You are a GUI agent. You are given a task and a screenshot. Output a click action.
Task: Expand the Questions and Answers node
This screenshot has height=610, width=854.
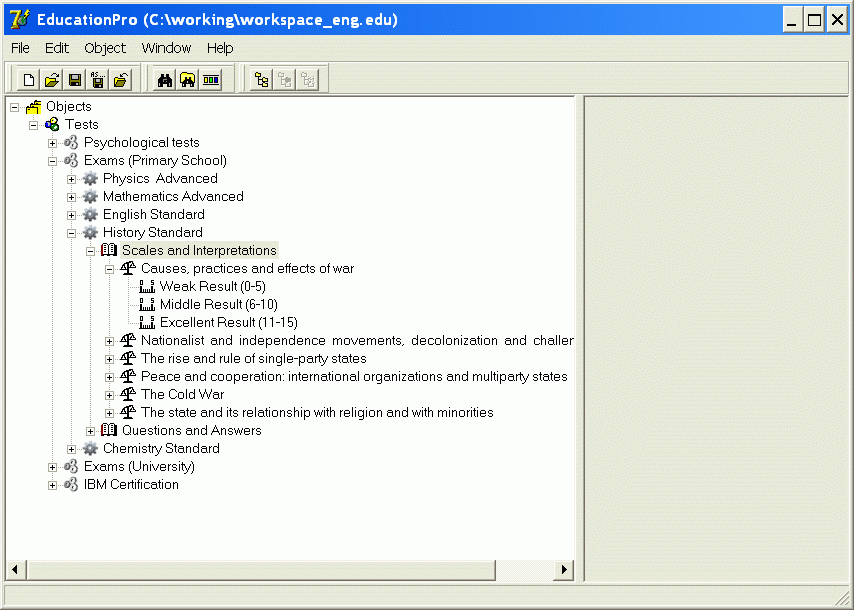[x=91, y=431]
